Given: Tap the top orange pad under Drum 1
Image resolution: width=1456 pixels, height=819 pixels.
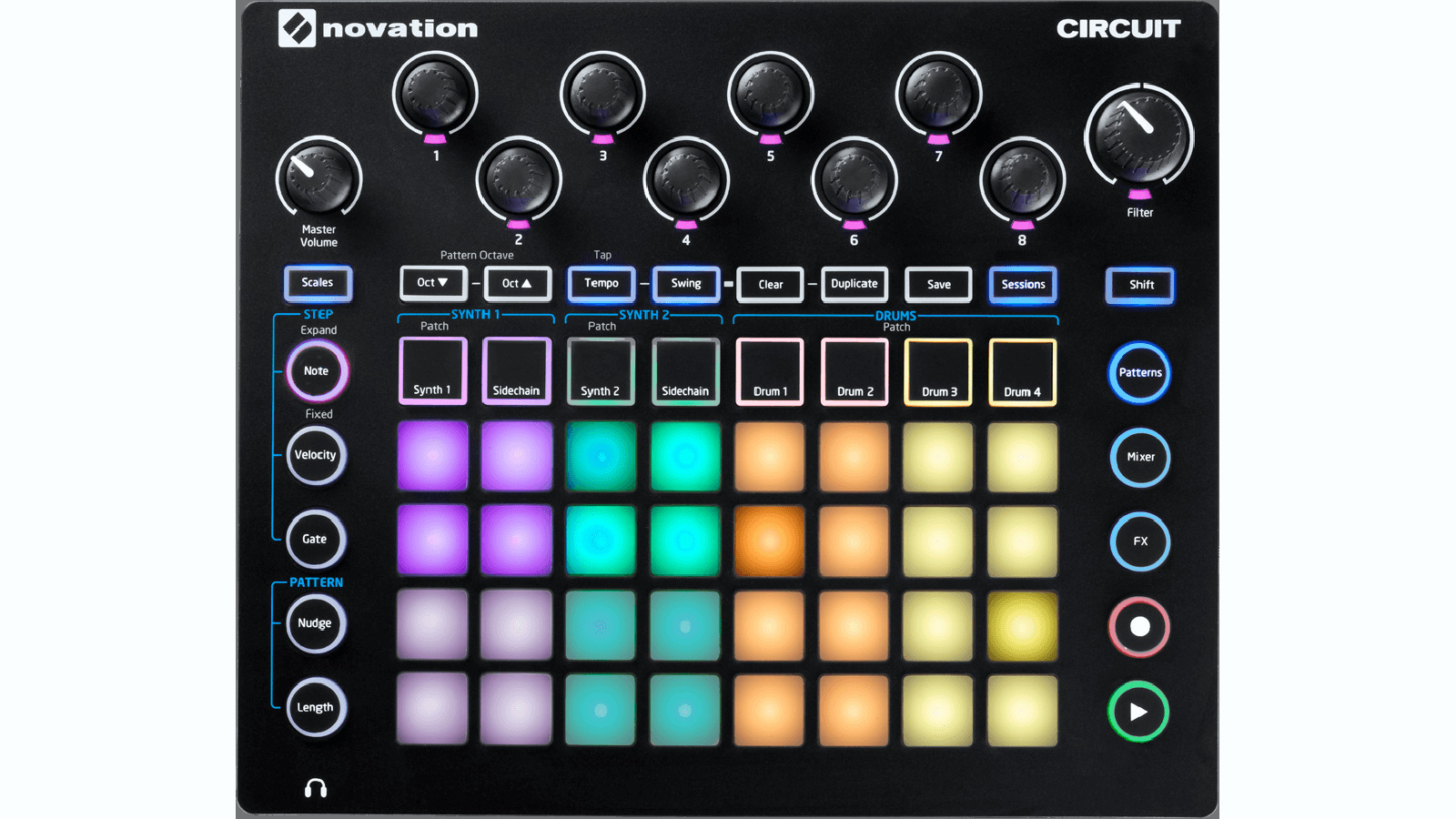Looking at the screenshot, I should pyautogui.click(x=770, y=457).
